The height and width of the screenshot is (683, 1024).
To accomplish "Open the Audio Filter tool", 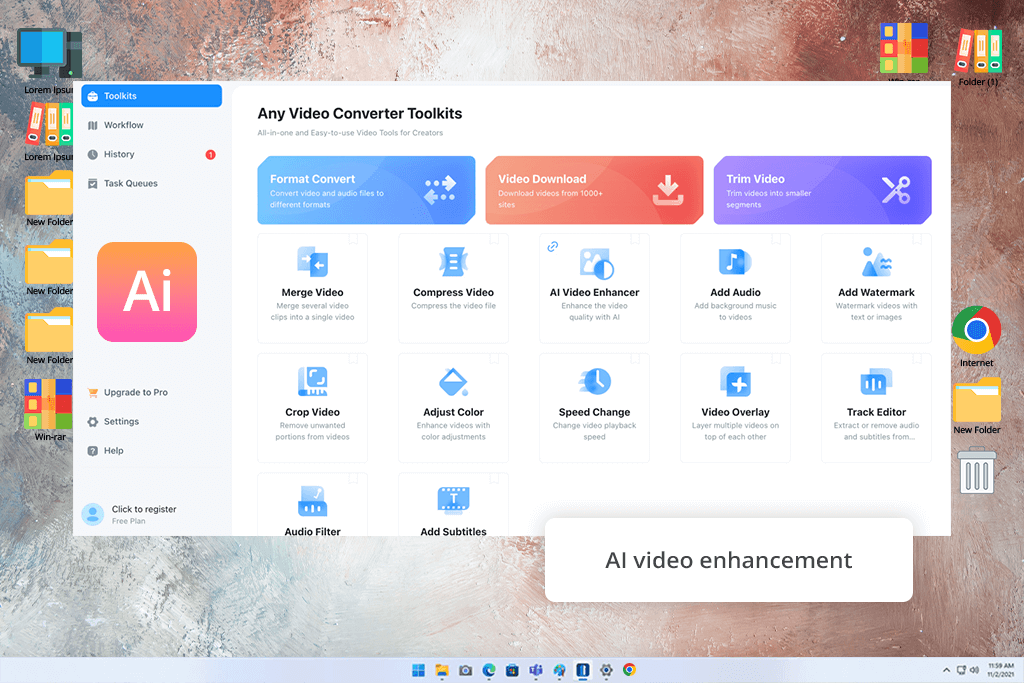I will [x=312, y=505].
